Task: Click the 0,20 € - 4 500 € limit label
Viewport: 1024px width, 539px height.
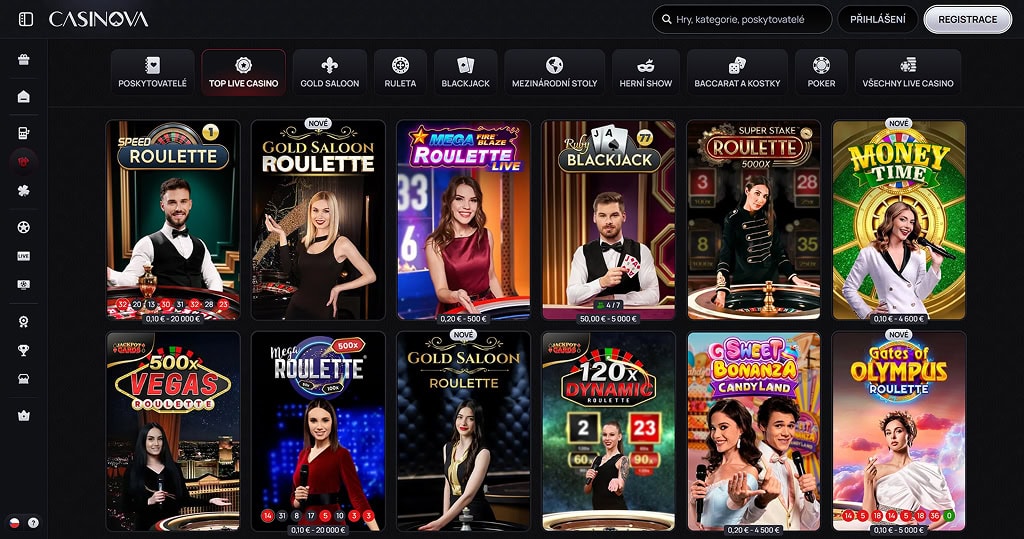Action: pos(754,530)
